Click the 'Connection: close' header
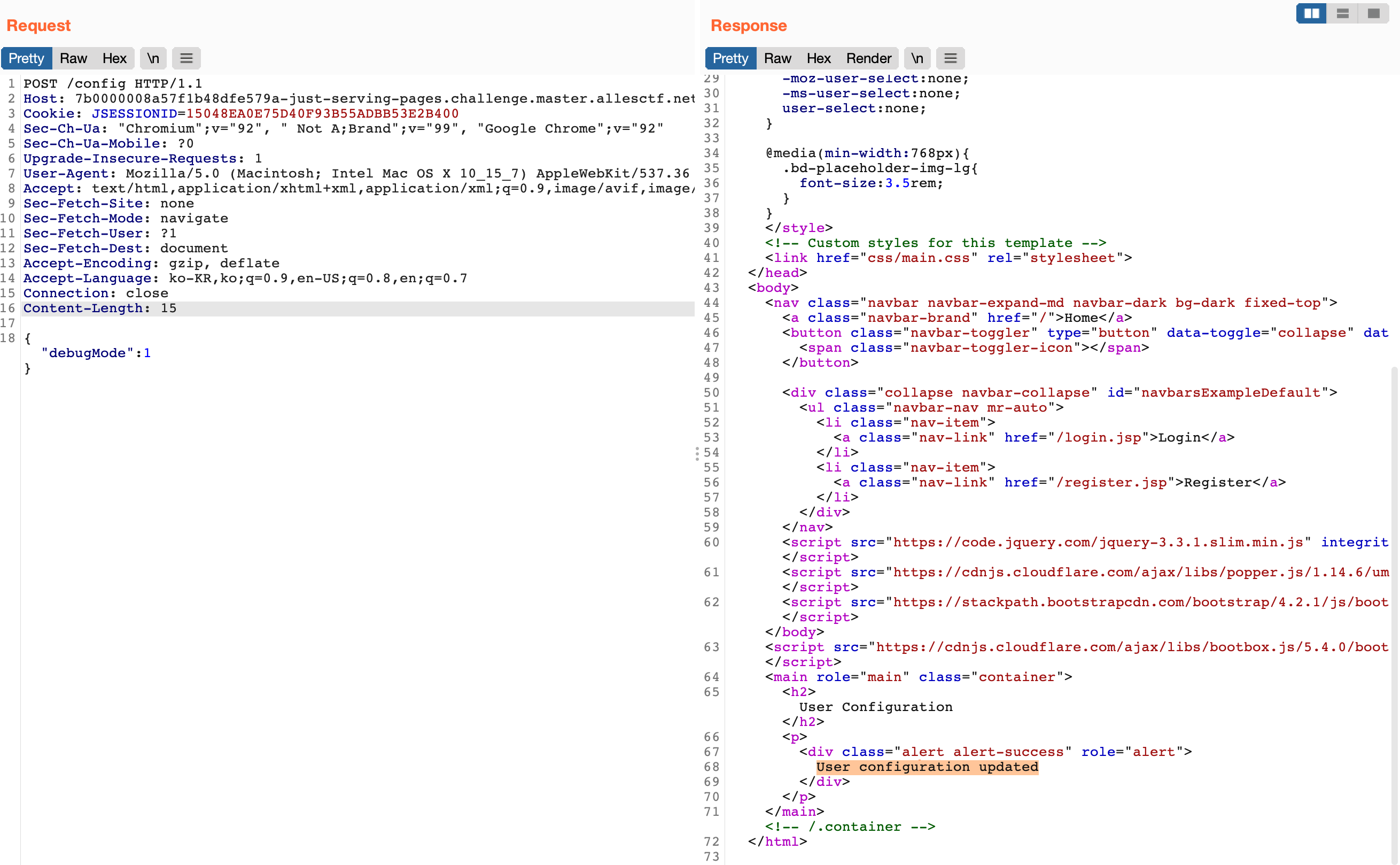This screenshot has width=1400, height=865. [96, 293]
